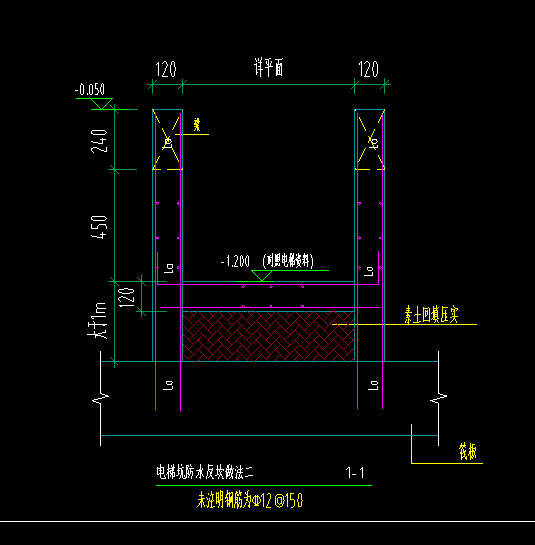535x545 pixels.
Task: Select the '素土回填压实' leader label
Action: point(431,315)
